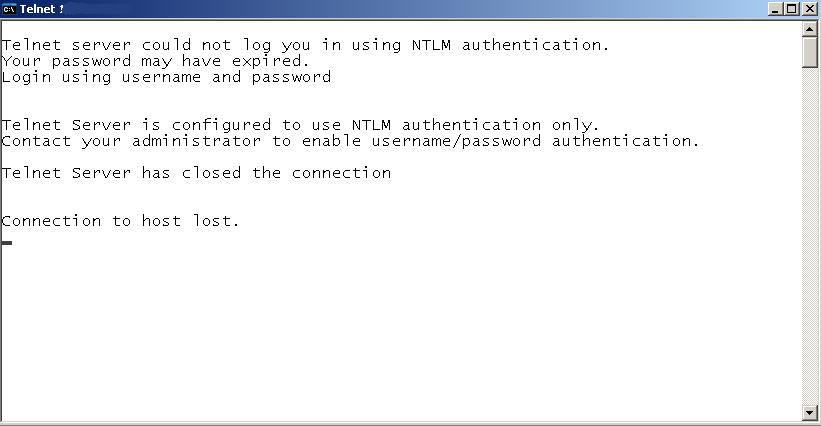This screenshot has height=426, width=821.
Task: Close the Telnet window
Action: tap(809, 9)
